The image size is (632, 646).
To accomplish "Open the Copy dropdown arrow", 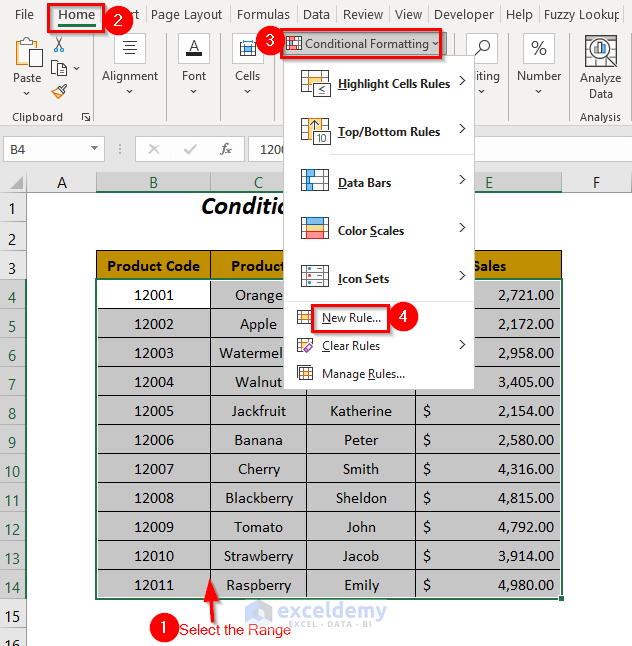I will click(77, 68).
